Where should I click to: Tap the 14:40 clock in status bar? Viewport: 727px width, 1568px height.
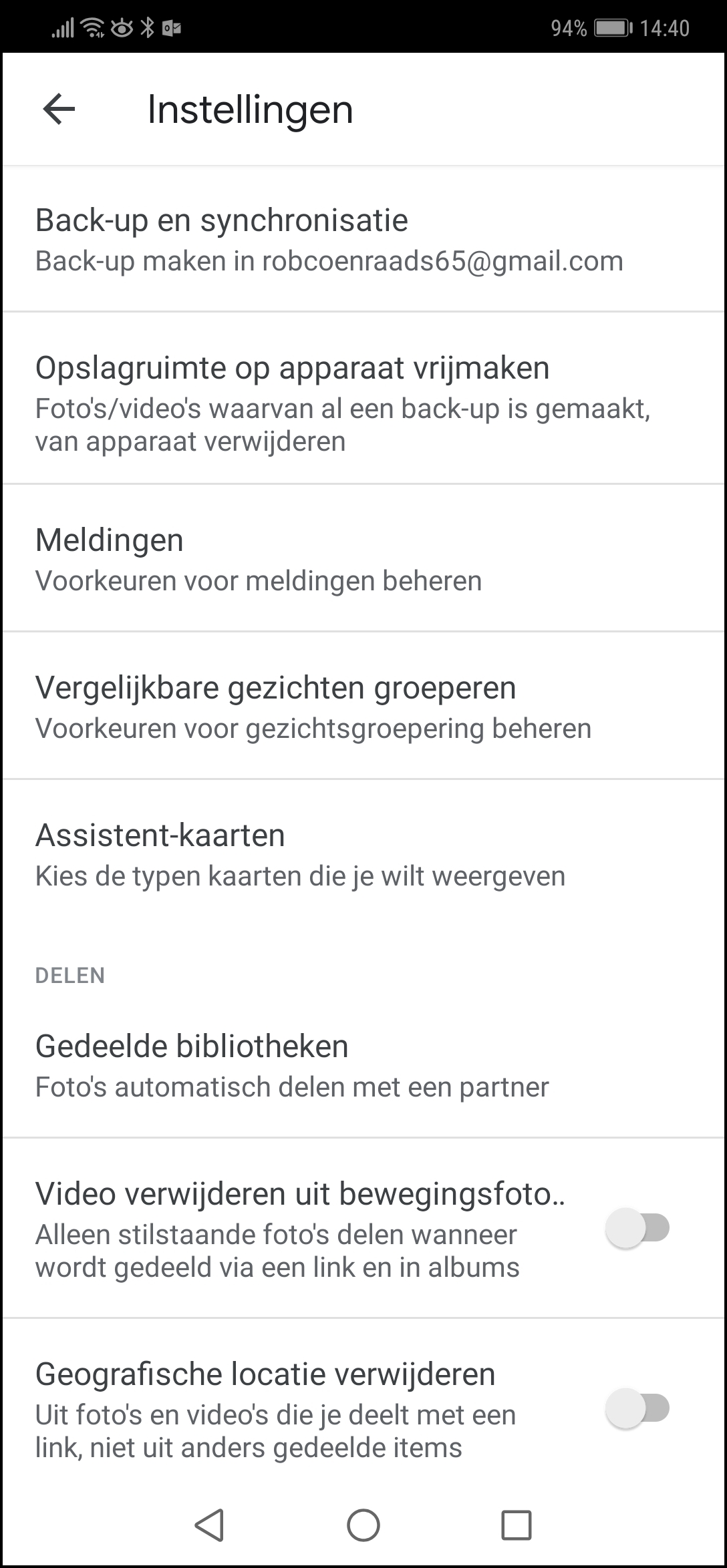click(664, 28)
